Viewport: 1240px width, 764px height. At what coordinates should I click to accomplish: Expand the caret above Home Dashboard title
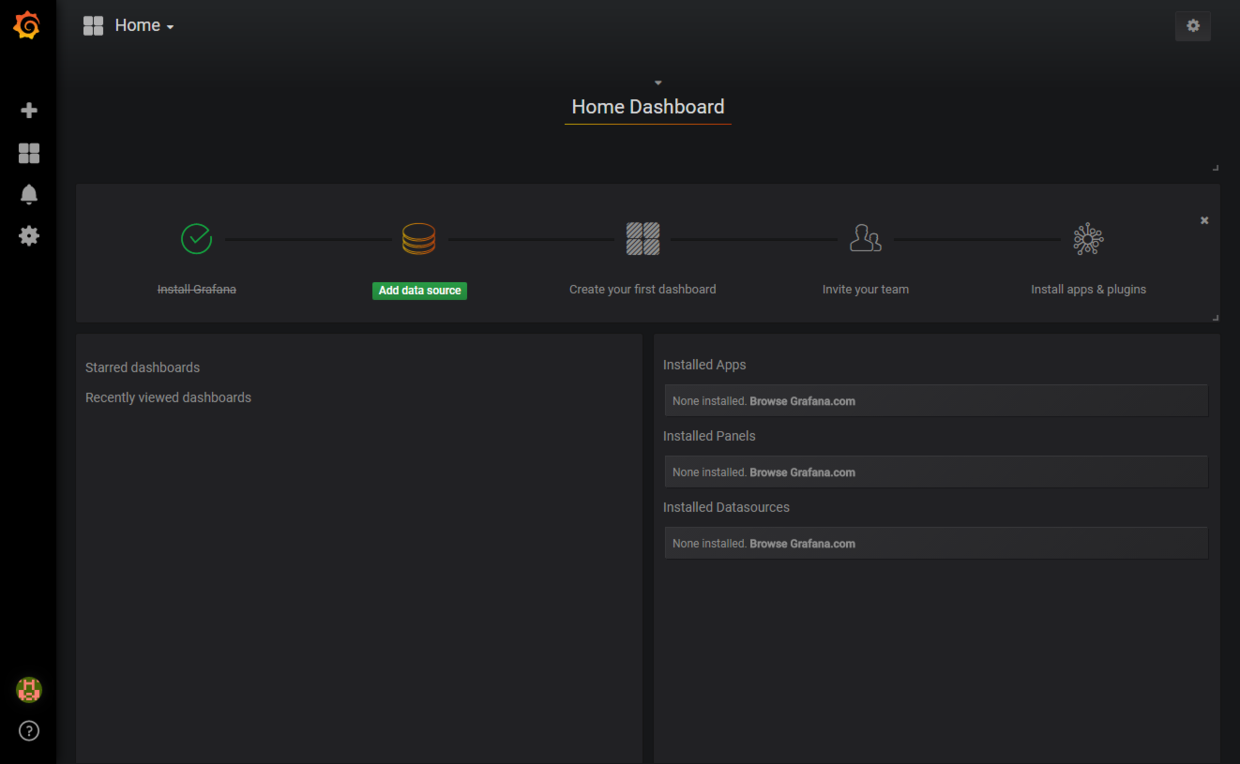click(x=658, y=83)
